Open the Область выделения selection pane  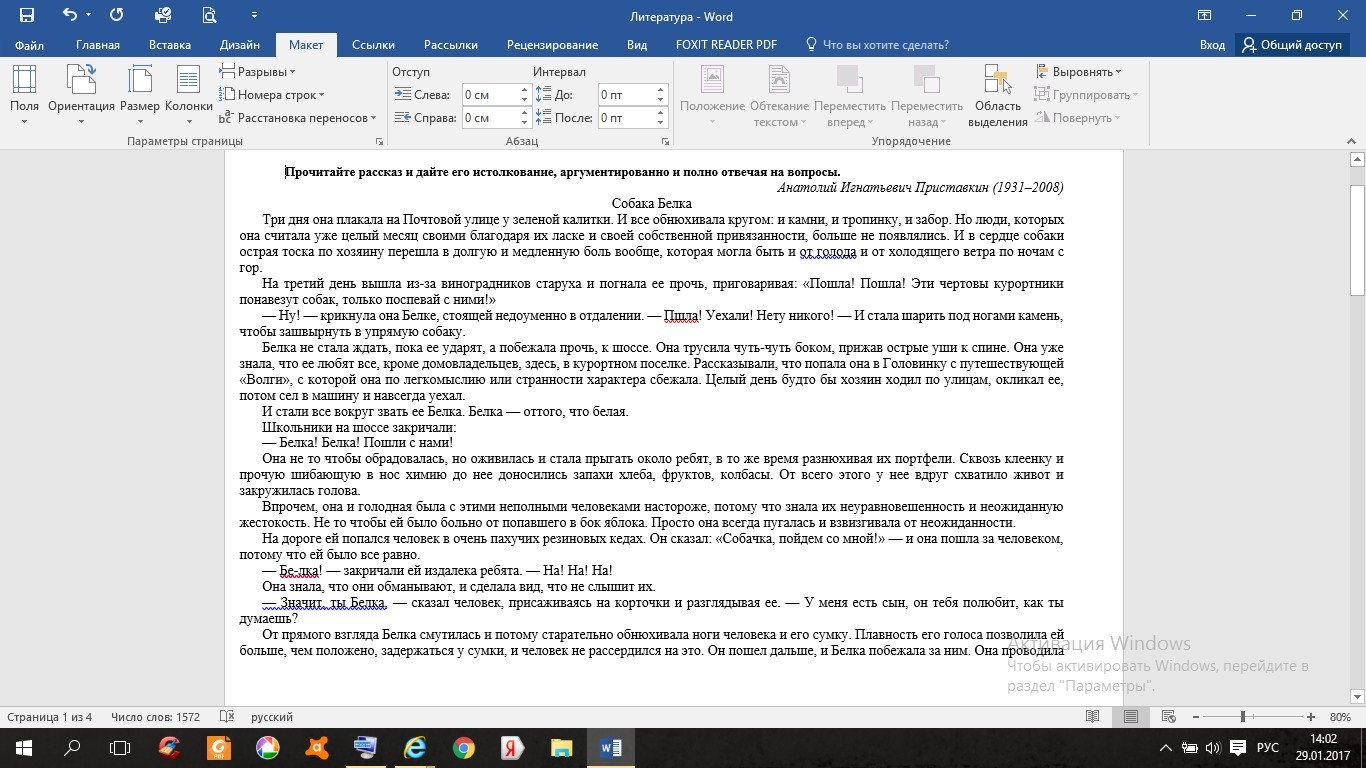point(997,95)
